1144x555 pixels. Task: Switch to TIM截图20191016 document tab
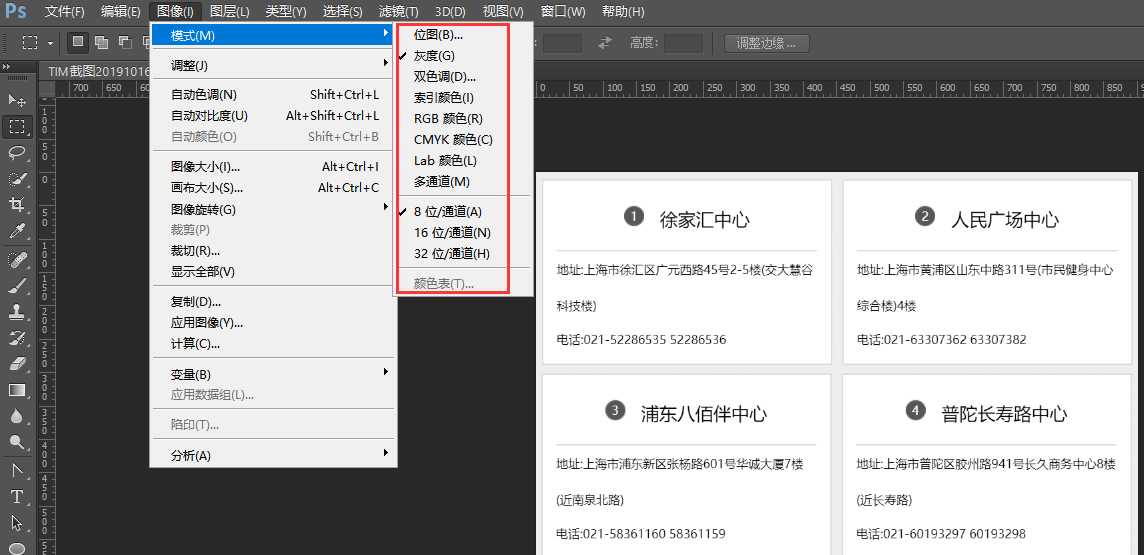click(x=98, y=71)
